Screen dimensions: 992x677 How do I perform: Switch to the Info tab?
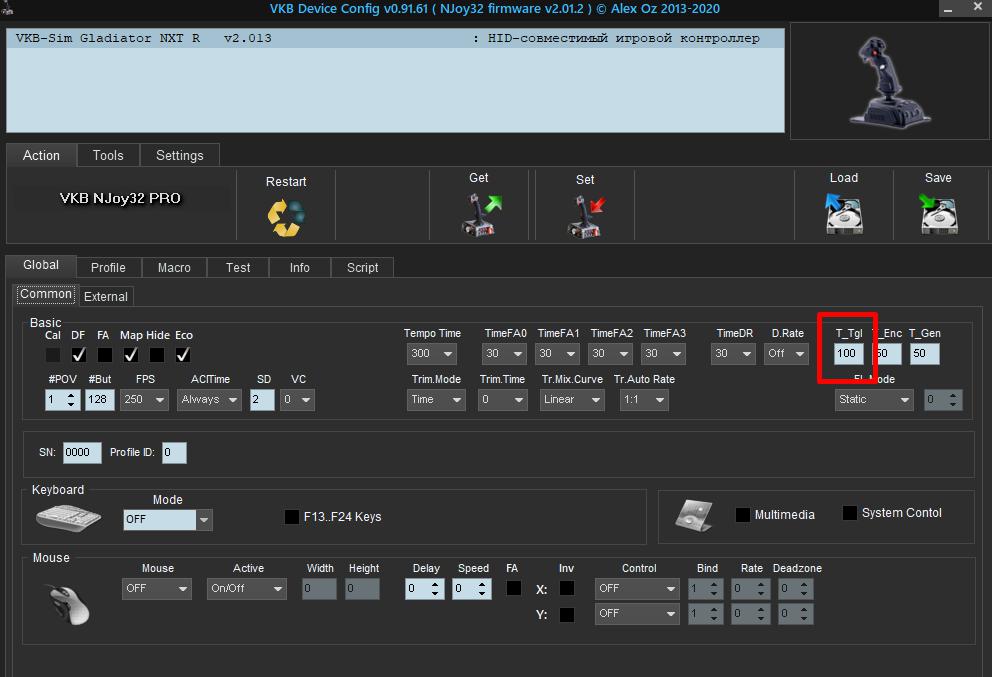click(299, 268)
